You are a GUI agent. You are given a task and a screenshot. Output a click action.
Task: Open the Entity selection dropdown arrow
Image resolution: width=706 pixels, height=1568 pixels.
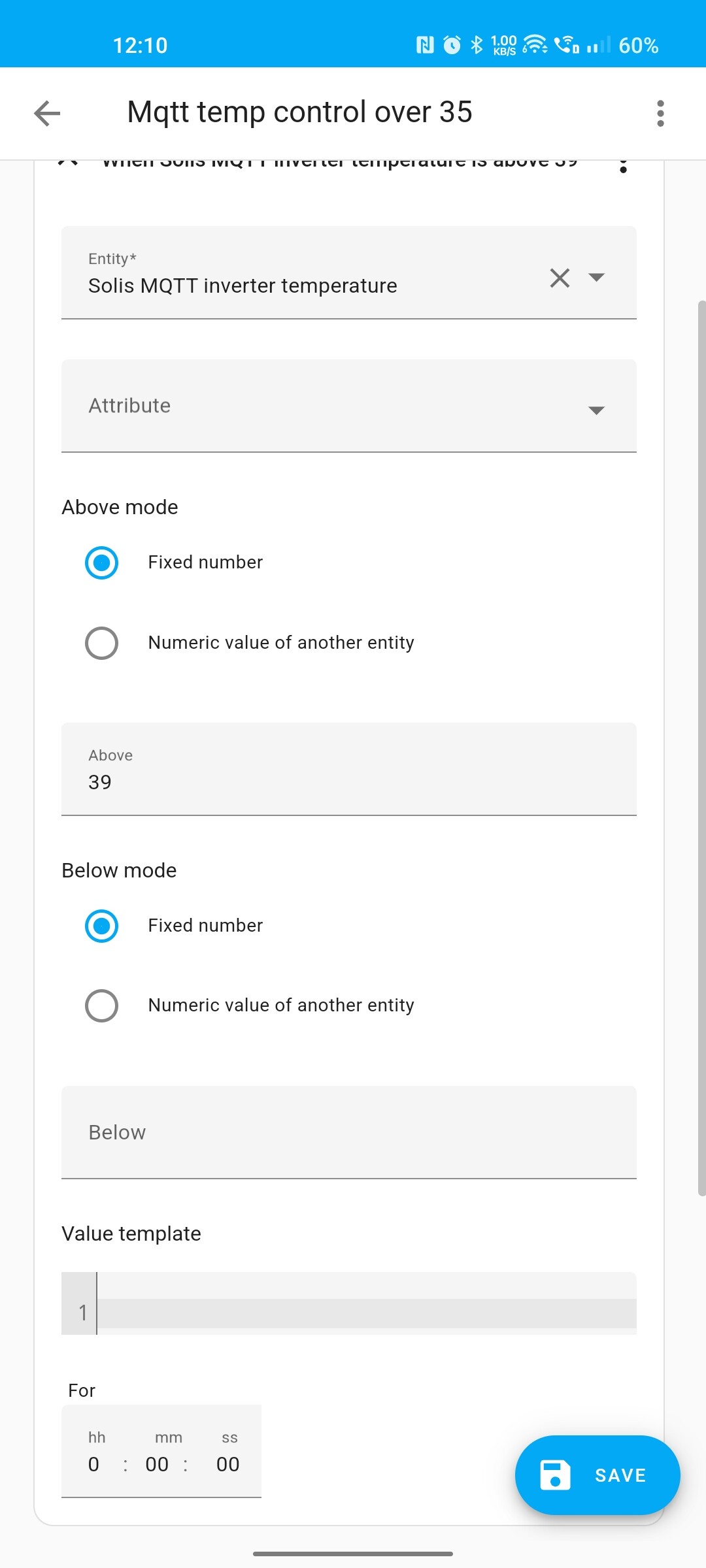coord(597,279)
